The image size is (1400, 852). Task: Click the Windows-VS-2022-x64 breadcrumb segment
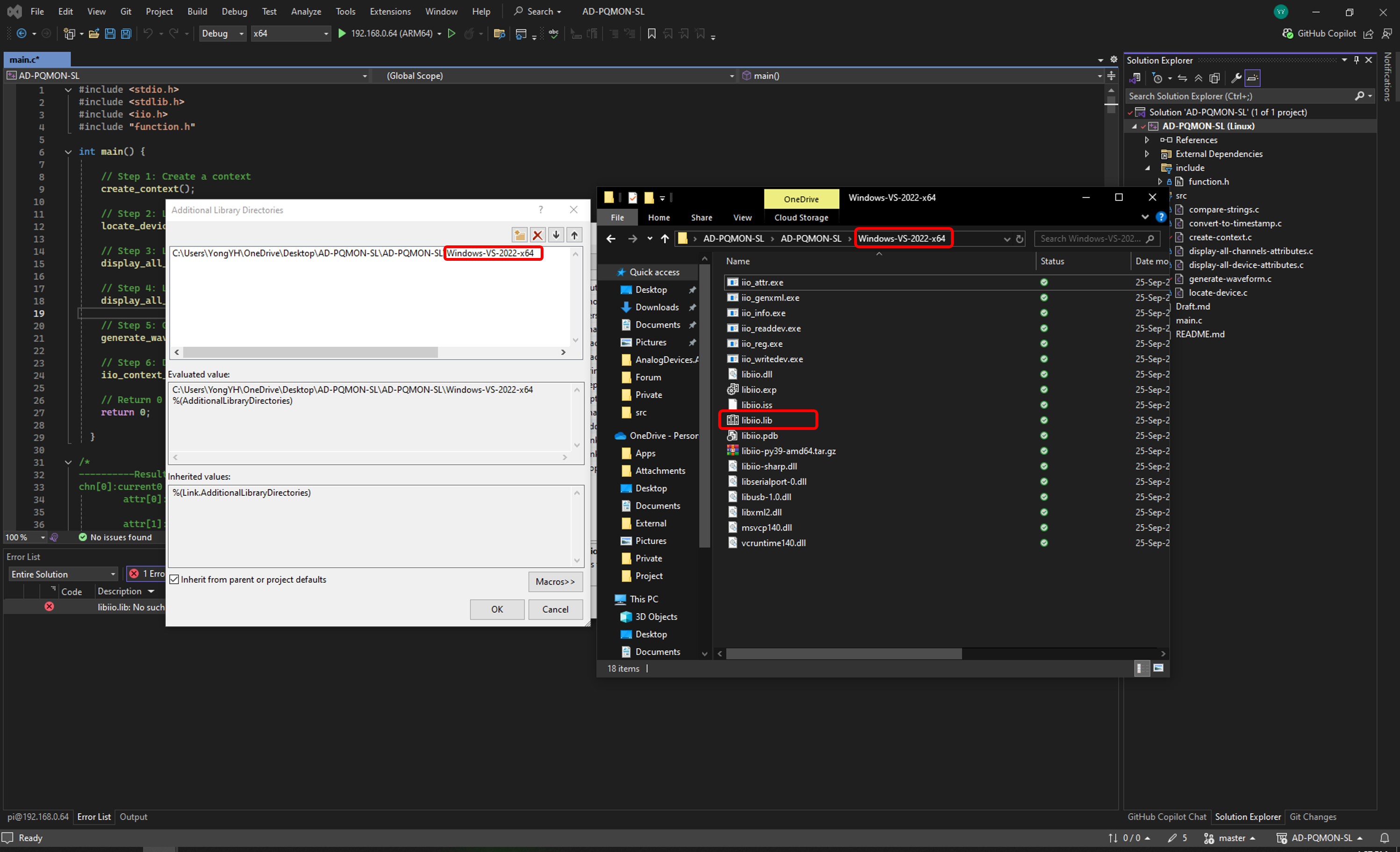[x=901, y=239]
